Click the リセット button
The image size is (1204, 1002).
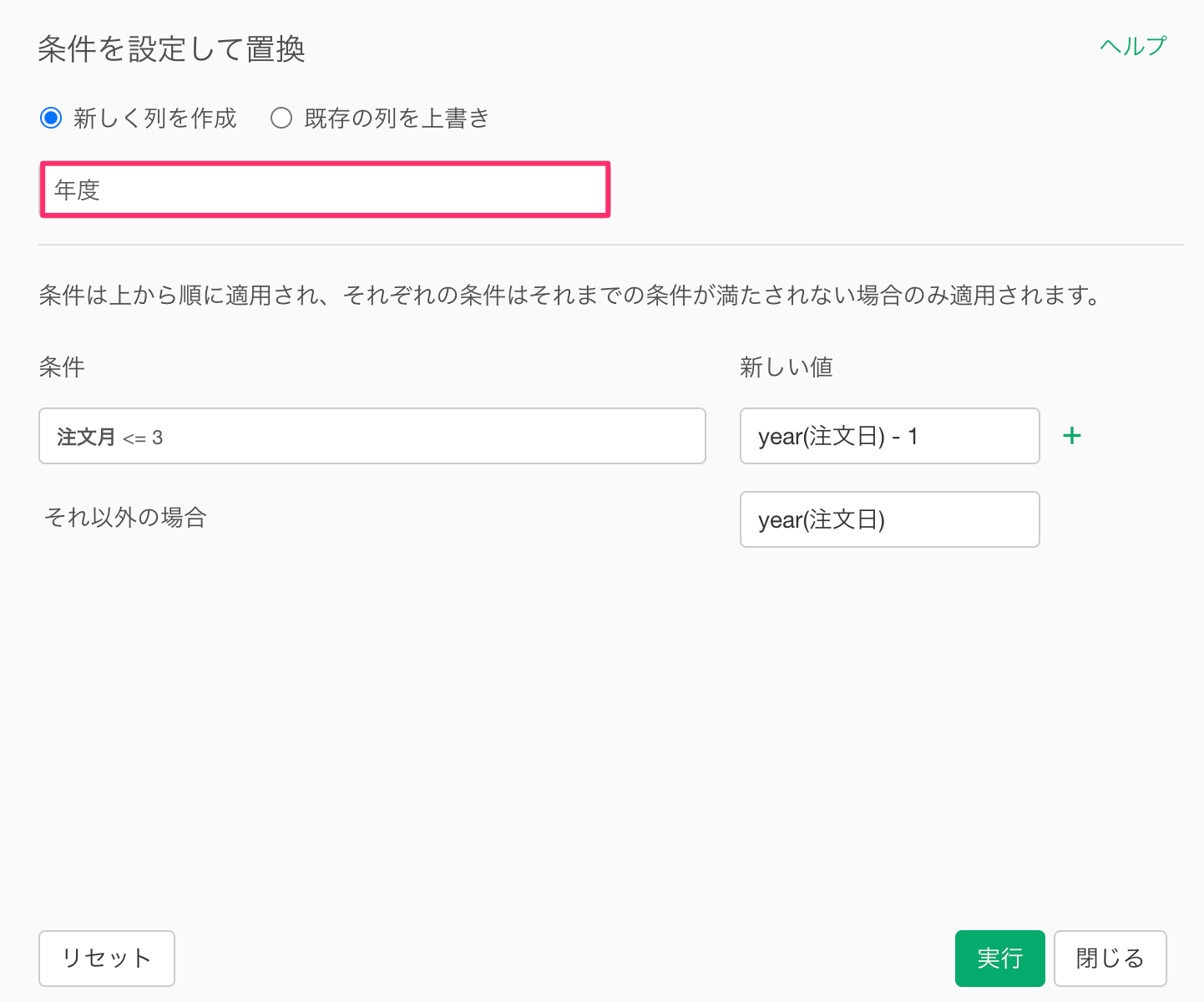tap(107, 959)
